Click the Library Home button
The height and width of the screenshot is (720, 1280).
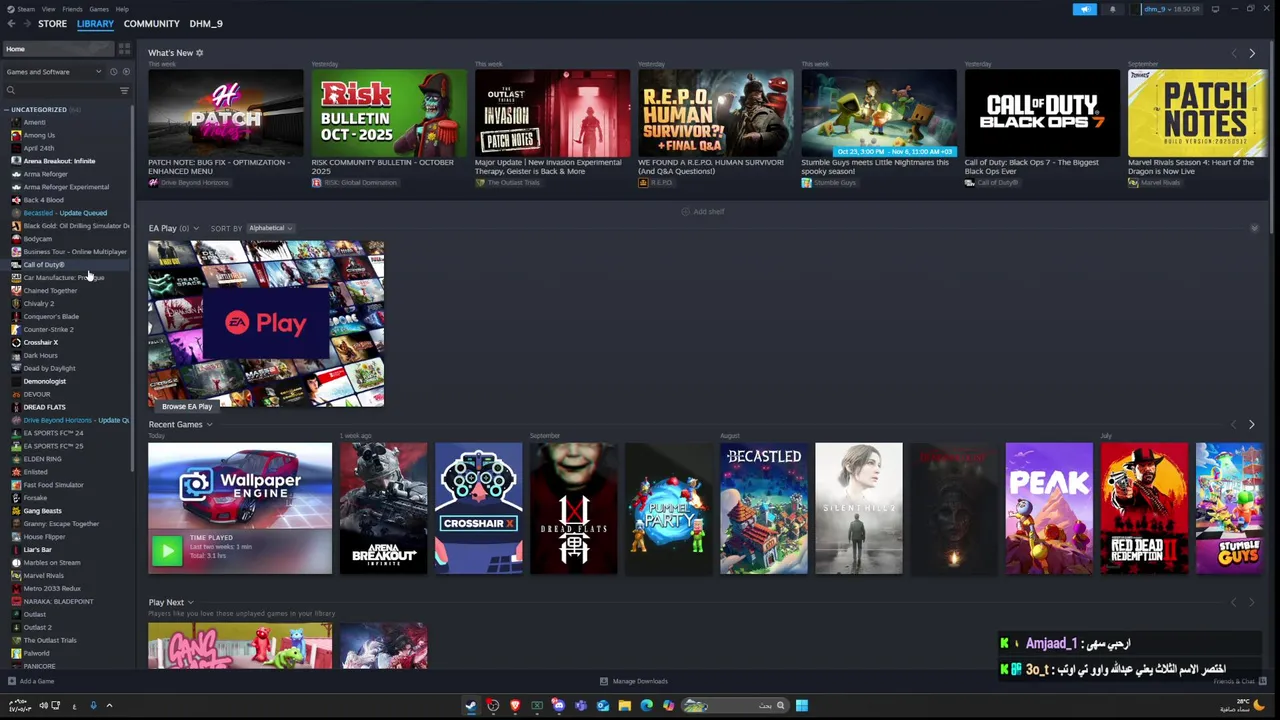57,49
